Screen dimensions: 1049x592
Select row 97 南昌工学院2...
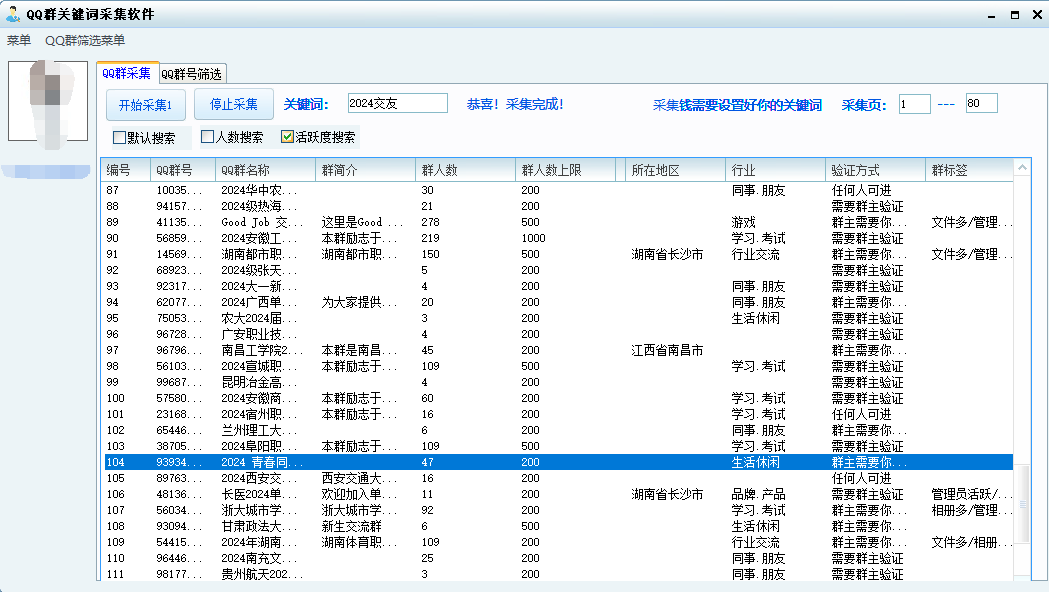coord(559,350)
